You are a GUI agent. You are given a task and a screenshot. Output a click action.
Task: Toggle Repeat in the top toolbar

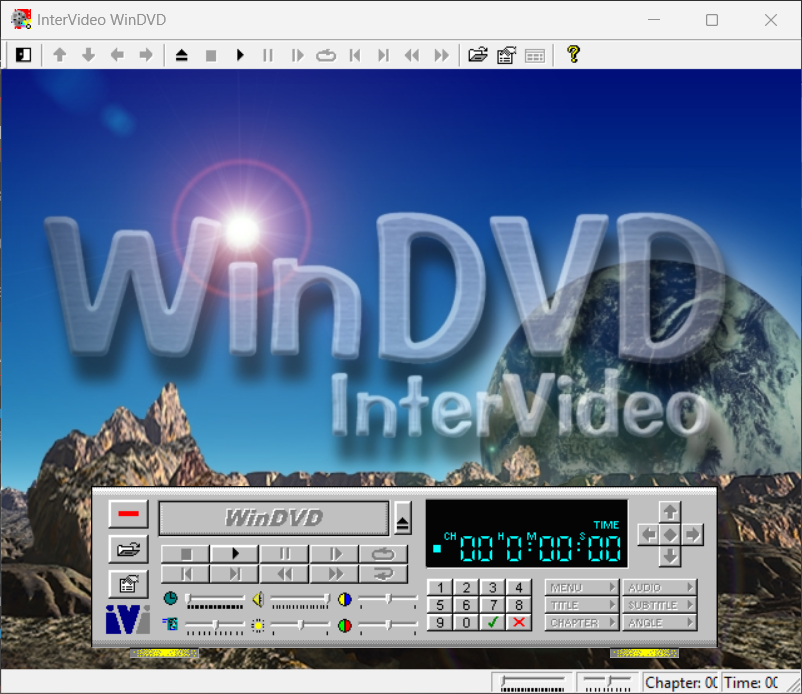pyautogui.click(x=326, y=55)
